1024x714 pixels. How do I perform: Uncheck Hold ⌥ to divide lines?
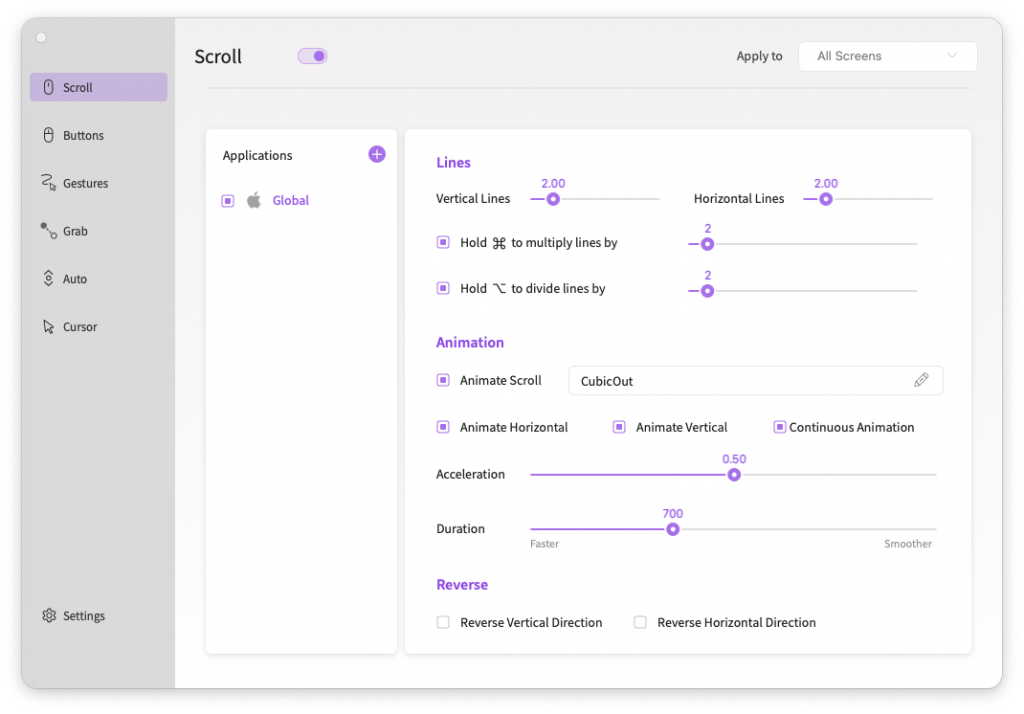coord(443,288)
